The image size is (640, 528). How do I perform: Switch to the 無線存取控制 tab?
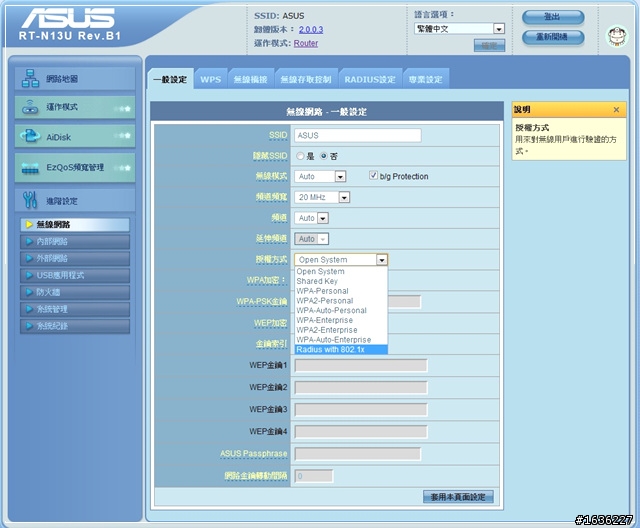click(x=306, y=79)
